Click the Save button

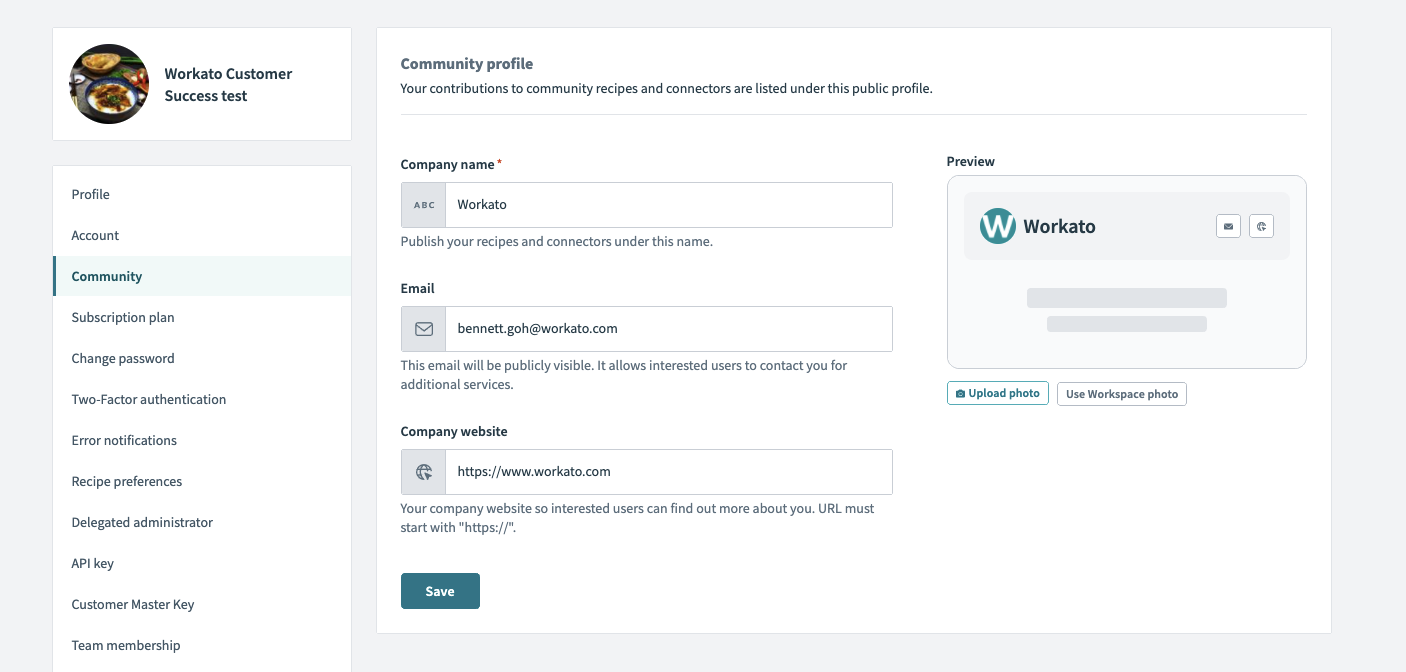tap(440, 591)
